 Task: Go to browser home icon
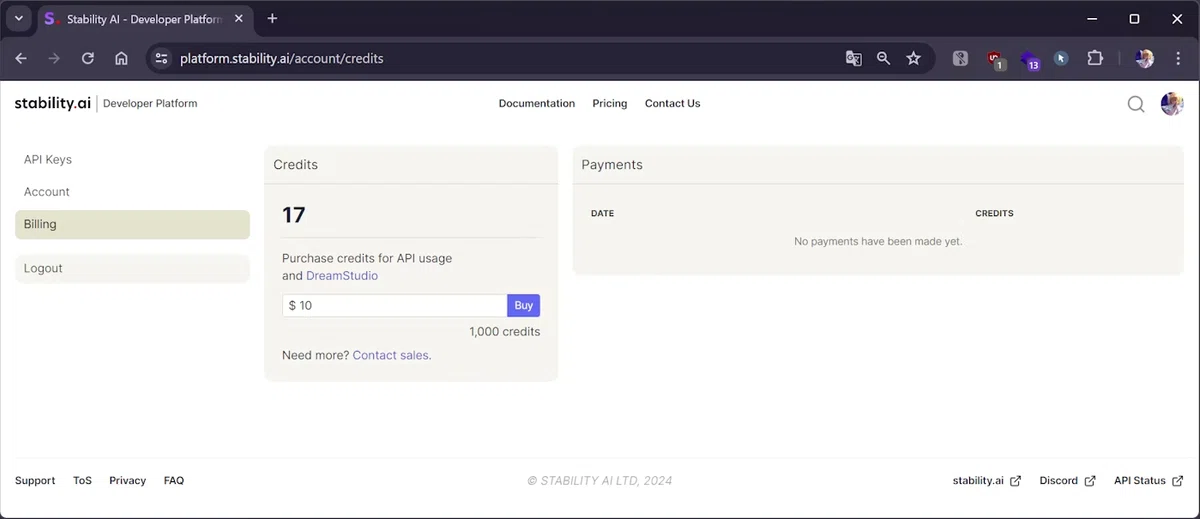[x=121, y=58]
